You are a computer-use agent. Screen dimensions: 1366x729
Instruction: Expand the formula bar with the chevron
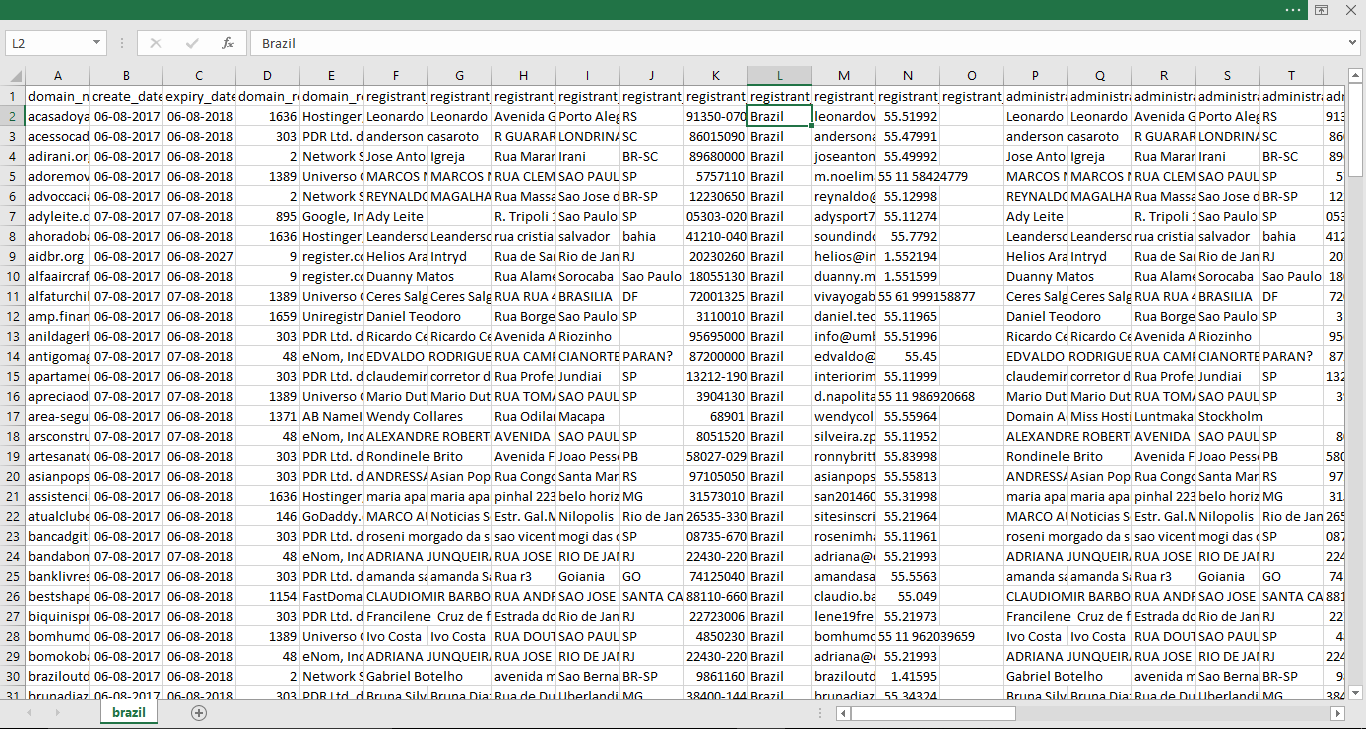1351,43
